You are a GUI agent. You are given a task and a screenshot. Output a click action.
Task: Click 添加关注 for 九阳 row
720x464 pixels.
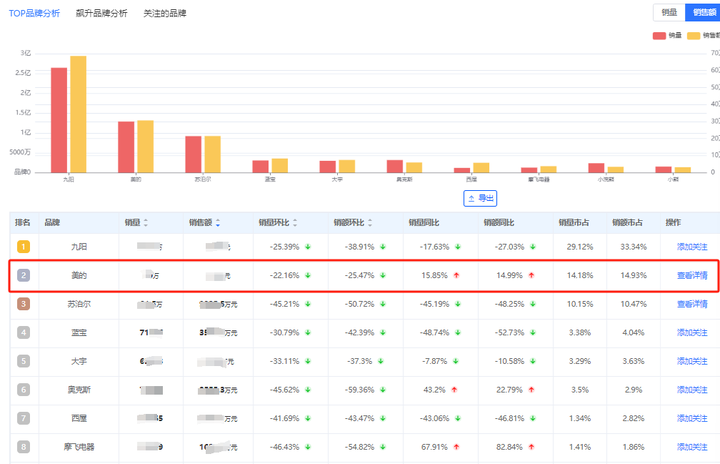point(692,247)
